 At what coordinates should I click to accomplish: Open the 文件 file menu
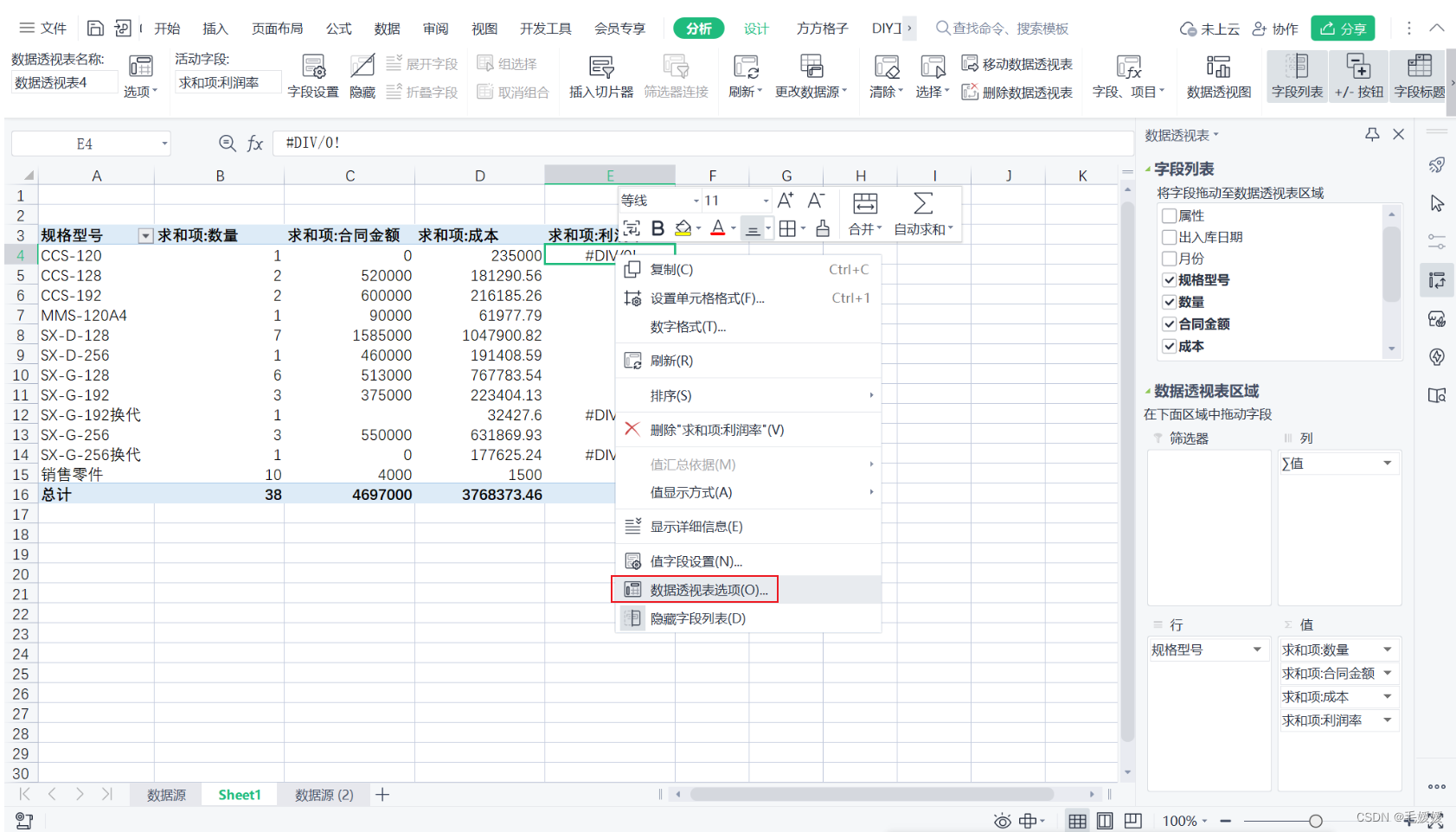(x=43, y=29)
